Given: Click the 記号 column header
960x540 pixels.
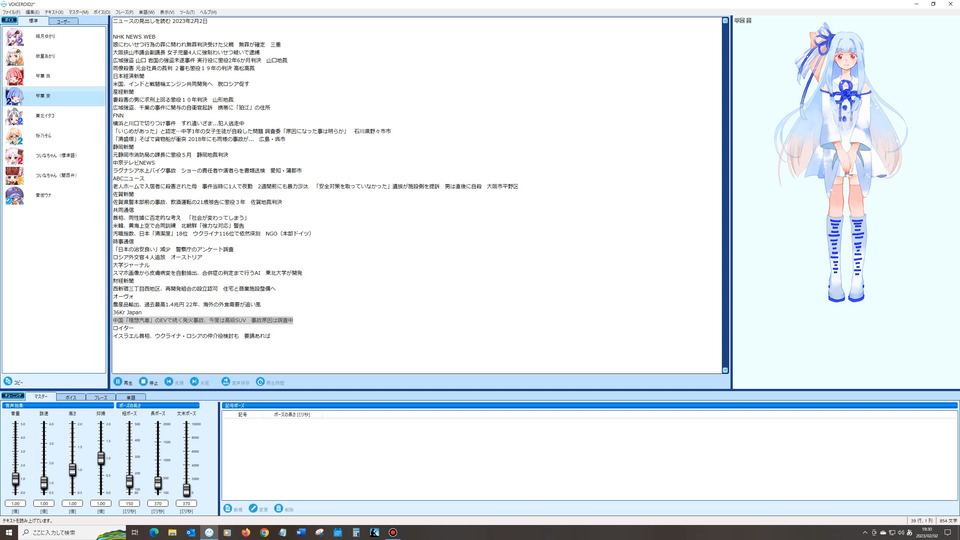Looking at the screenshot, I should click(242, 414).
